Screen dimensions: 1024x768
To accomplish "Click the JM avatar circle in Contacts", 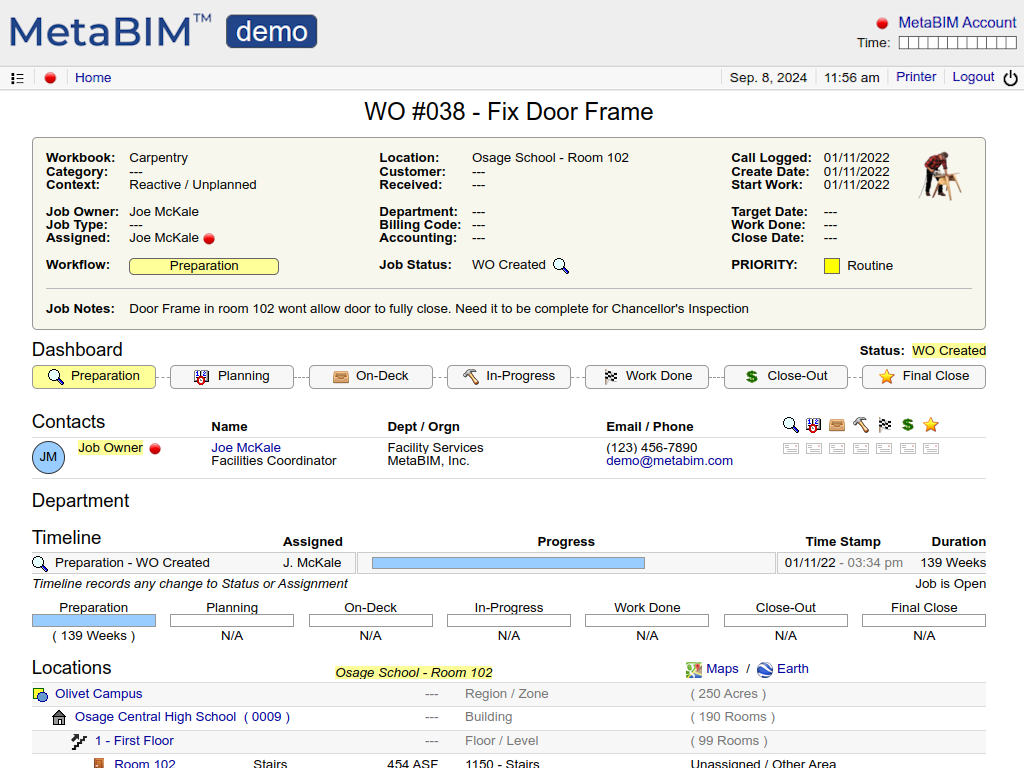I will tap(48, 457).
